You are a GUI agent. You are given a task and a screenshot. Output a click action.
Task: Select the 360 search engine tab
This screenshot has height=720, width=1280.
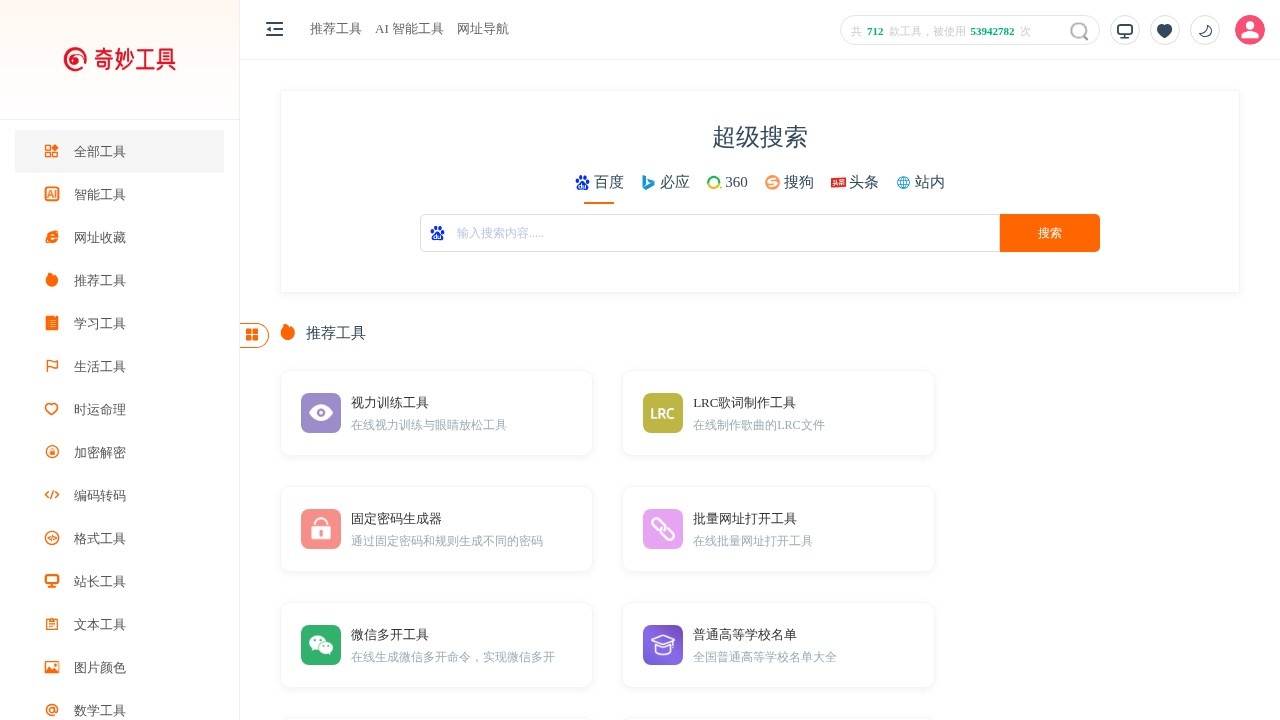(727, 182)
